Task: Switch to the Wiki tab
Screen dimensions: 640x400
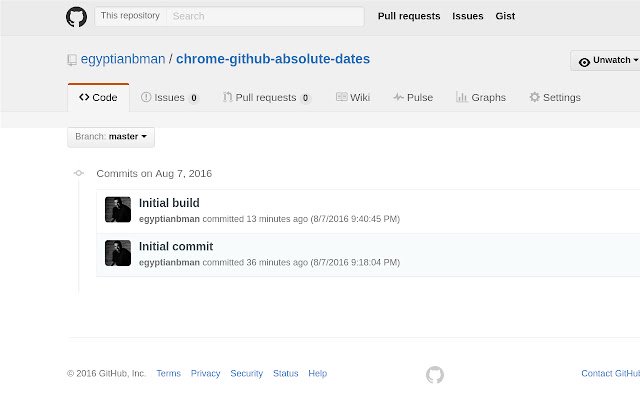Action: 353,98
